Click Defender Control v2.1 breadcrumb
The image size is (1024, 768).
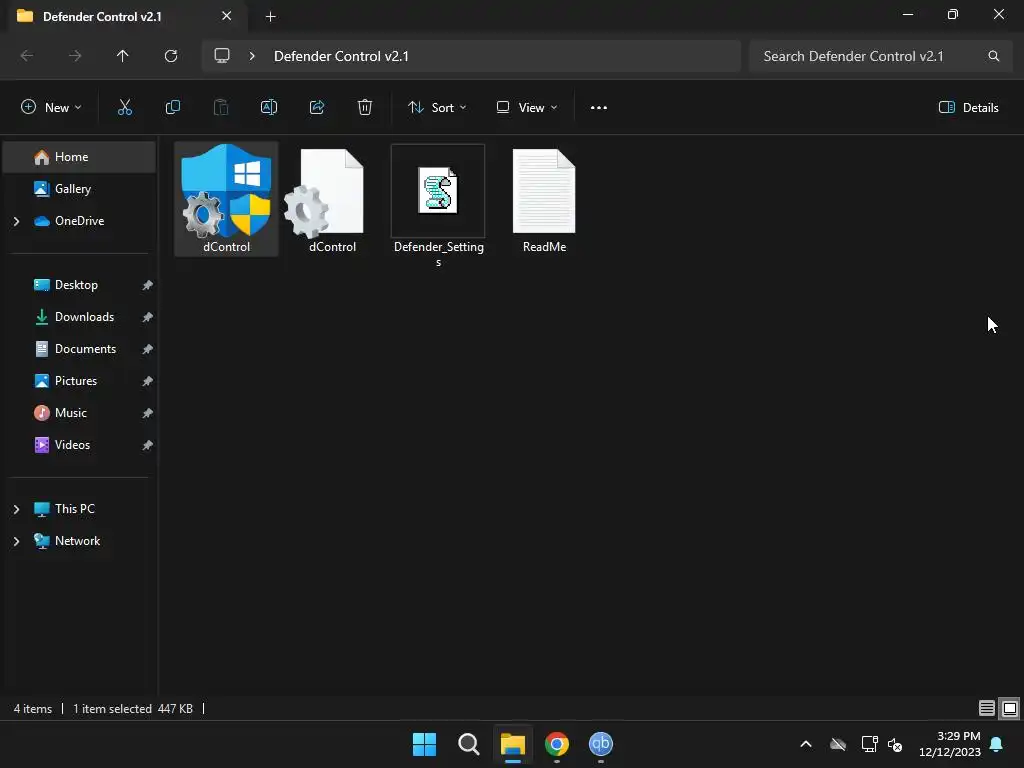(341, 56)
